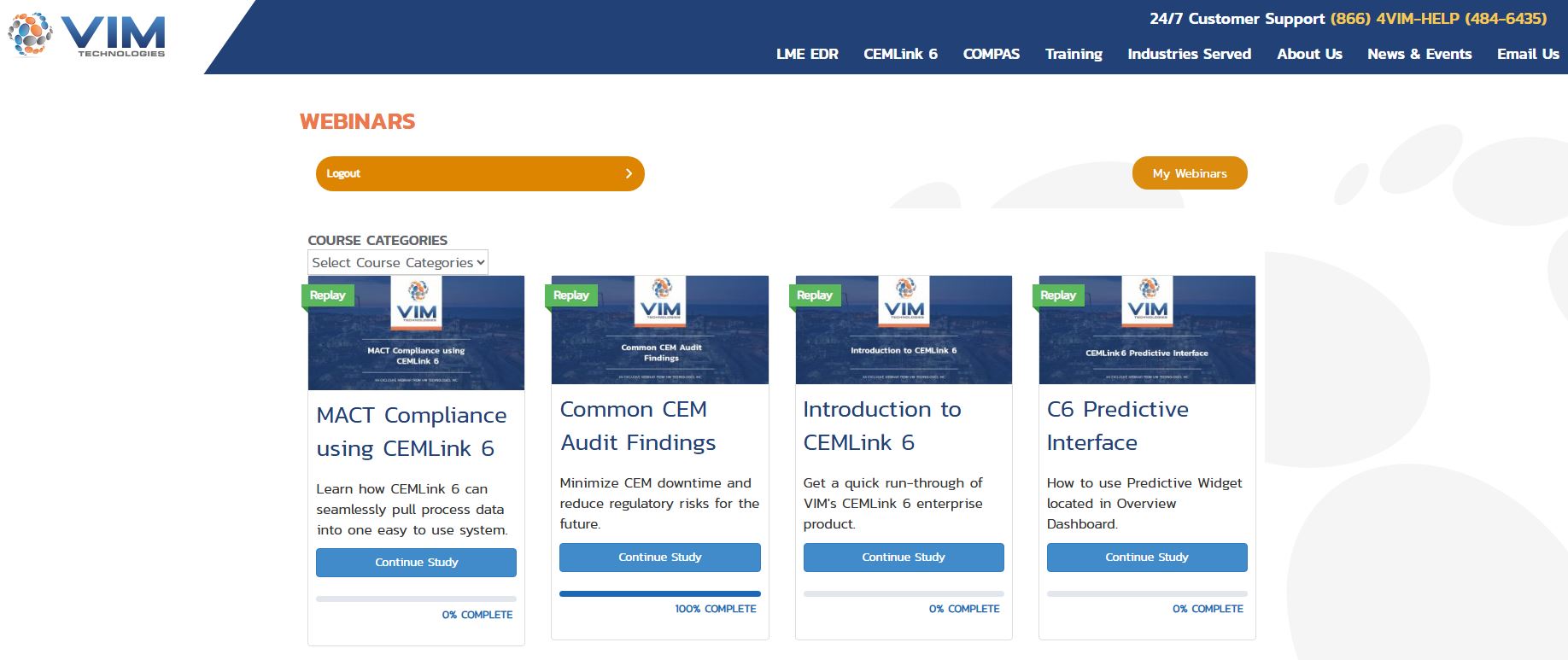This screenshot has height=660, width=1568.
Task: Continue Study for MACT Compliance webinar
Action: [x=416, y=563]
